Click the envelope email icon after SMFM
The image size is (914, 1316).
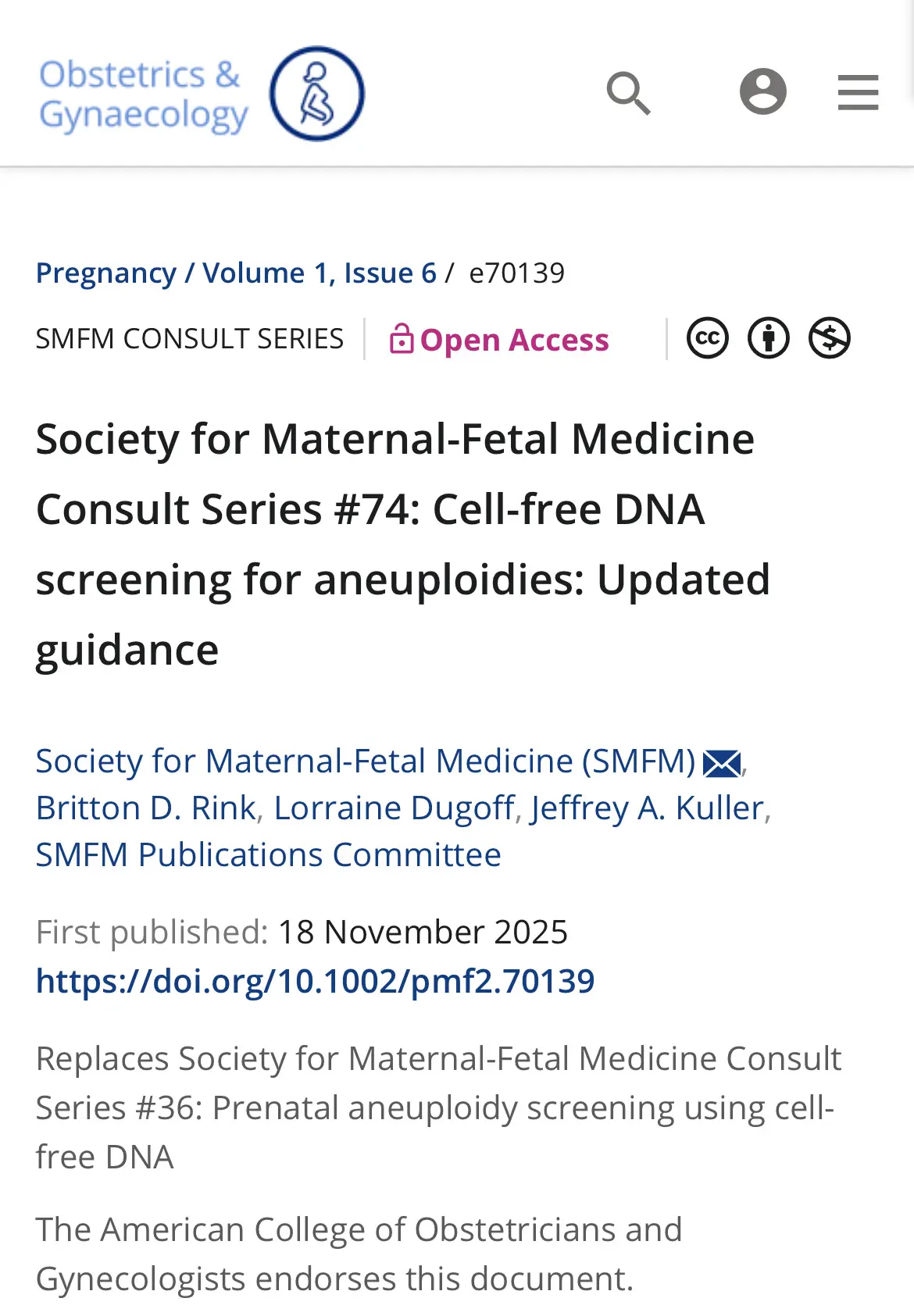(x=722, y=762)
